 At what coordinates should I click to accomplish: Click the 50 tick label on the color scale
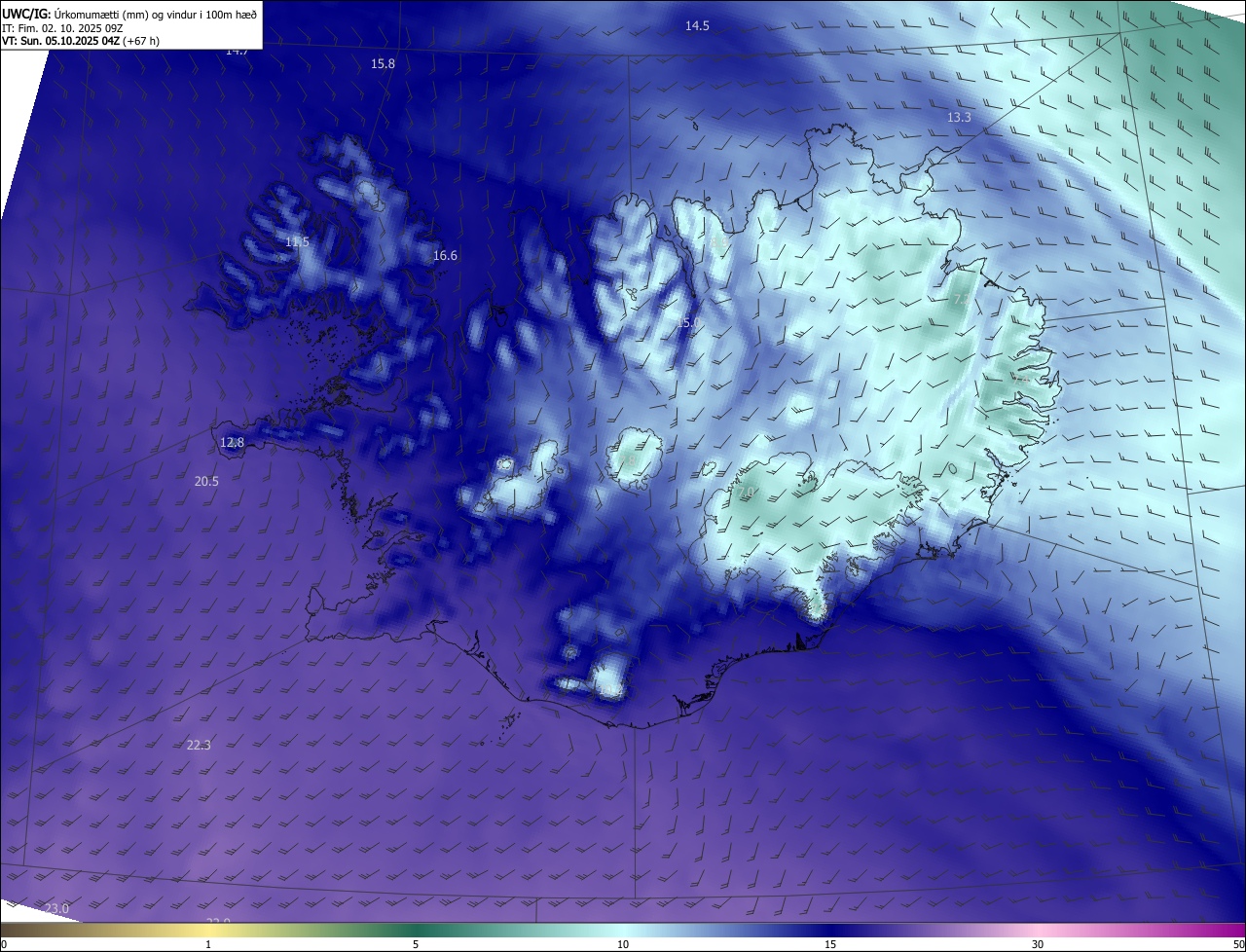(x=1238, y=944)
